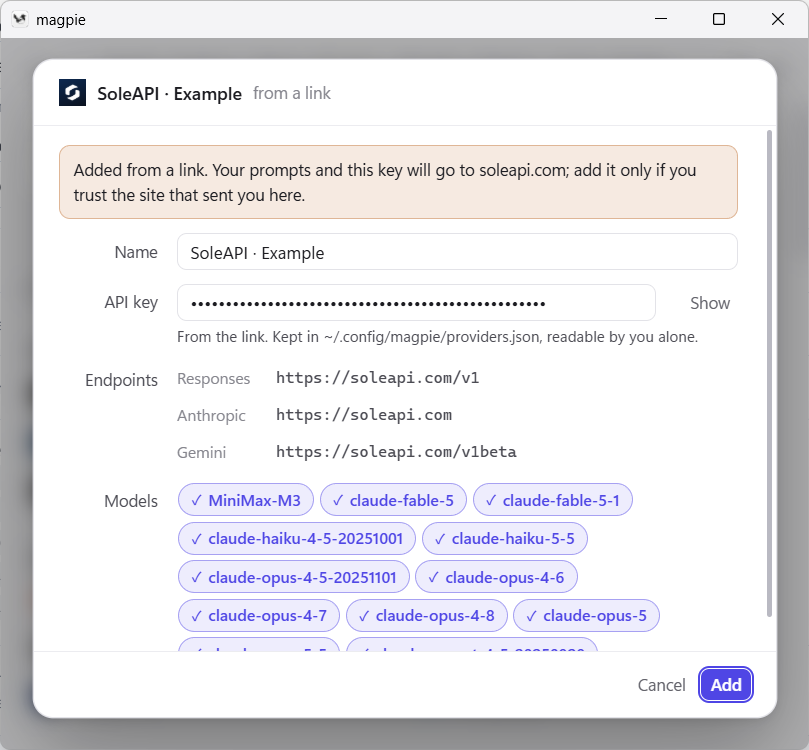The width and height of the screenshot is (809, 750).
Task: Click the Add button
Action: point(726,684)
